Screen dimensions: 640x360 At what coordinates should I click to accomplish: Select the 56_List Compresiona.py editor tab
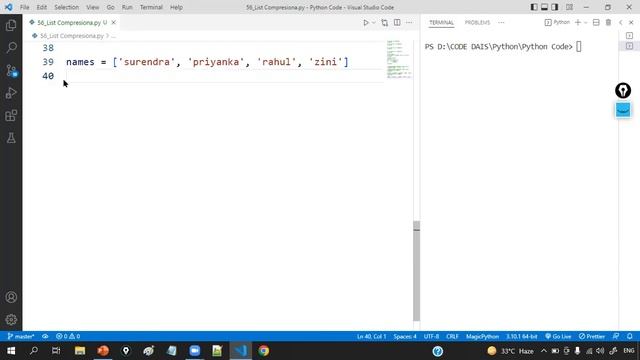click(x=68, y=23)
